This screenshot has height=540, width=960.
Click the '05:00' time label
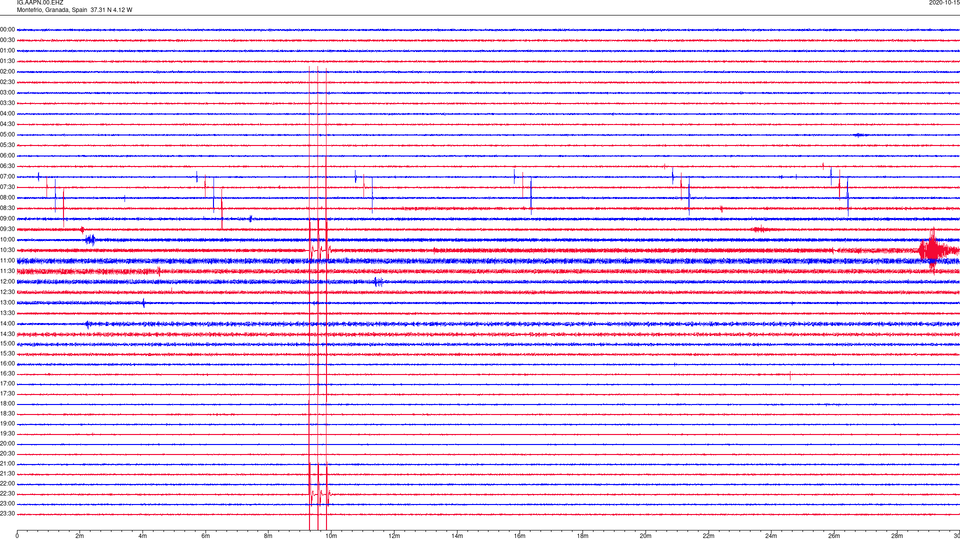(7, 135)
